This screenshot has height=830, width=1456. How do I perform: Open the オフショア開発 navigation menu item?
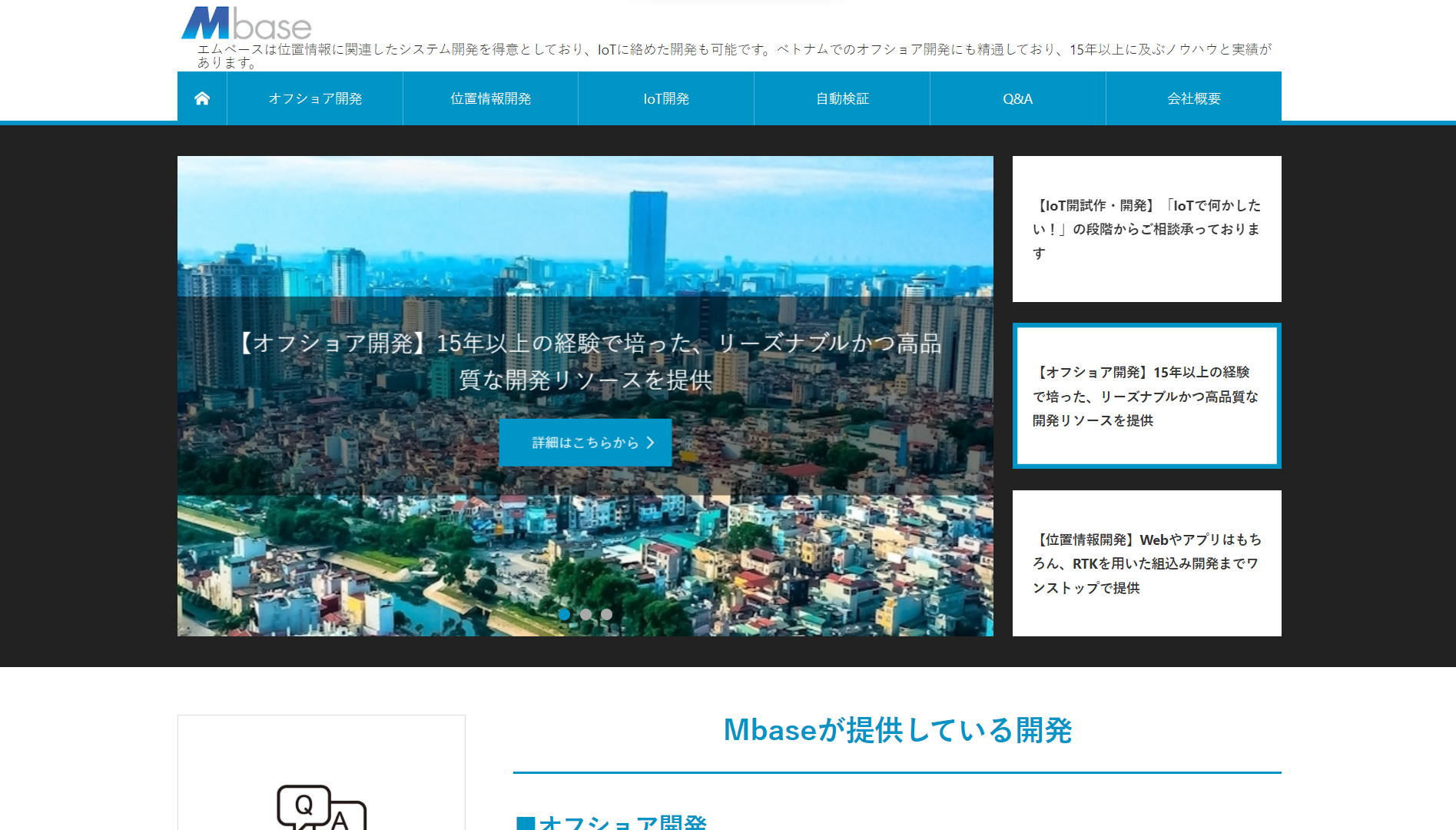tap(315, 98)
